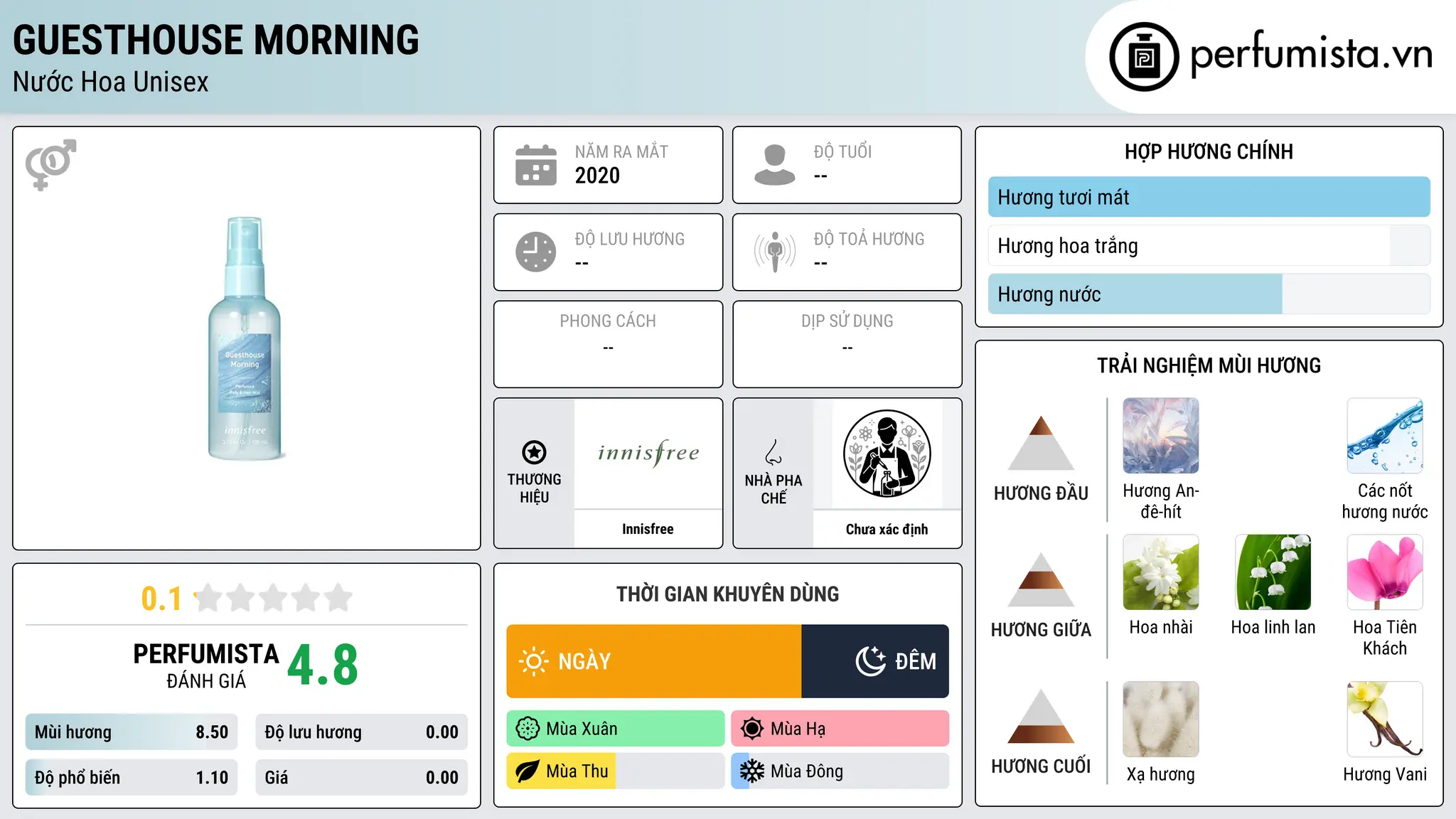Click the star badge icon above Thương hiệu
Viewport: 1456px width, 819px height.
pos(534,451)
